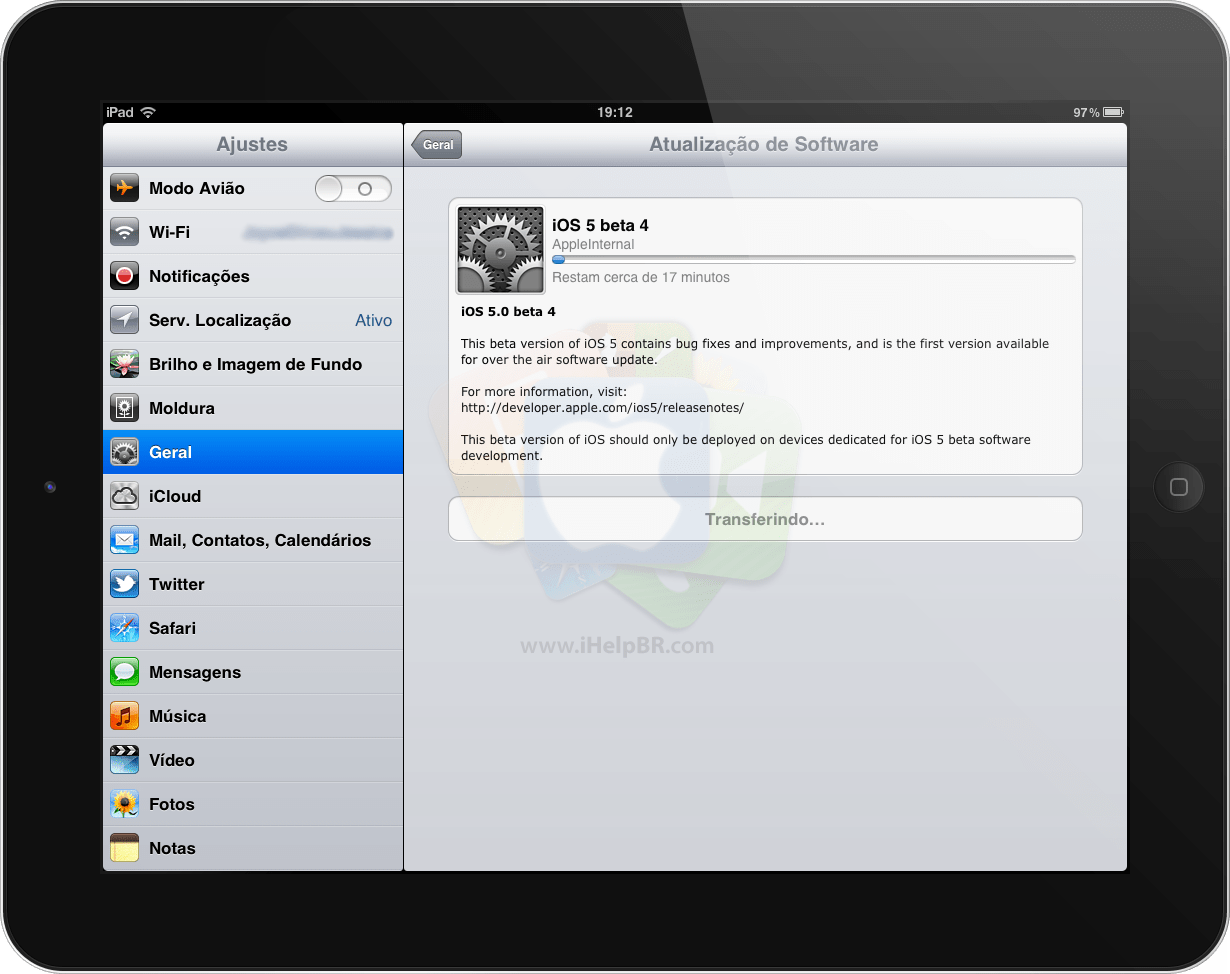Screen dimensions: 1230x974
Task: Toggle the Modo Avião switch
Action: (353, 188)
